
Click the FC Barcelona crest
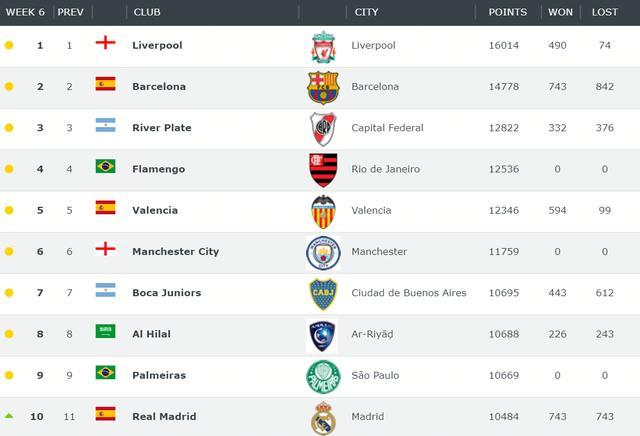coord(323,88)
